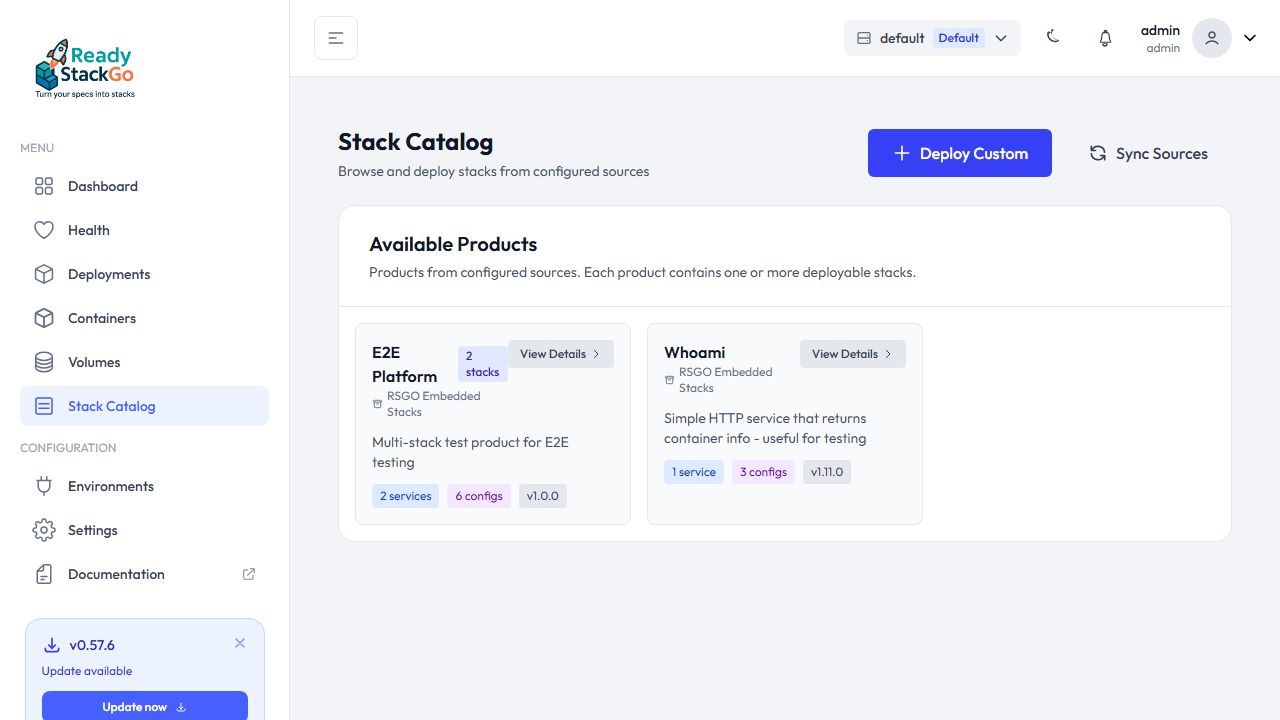The image size is (1280, 720).
Task: Open the Deployments icon
Action: [44, 274]
